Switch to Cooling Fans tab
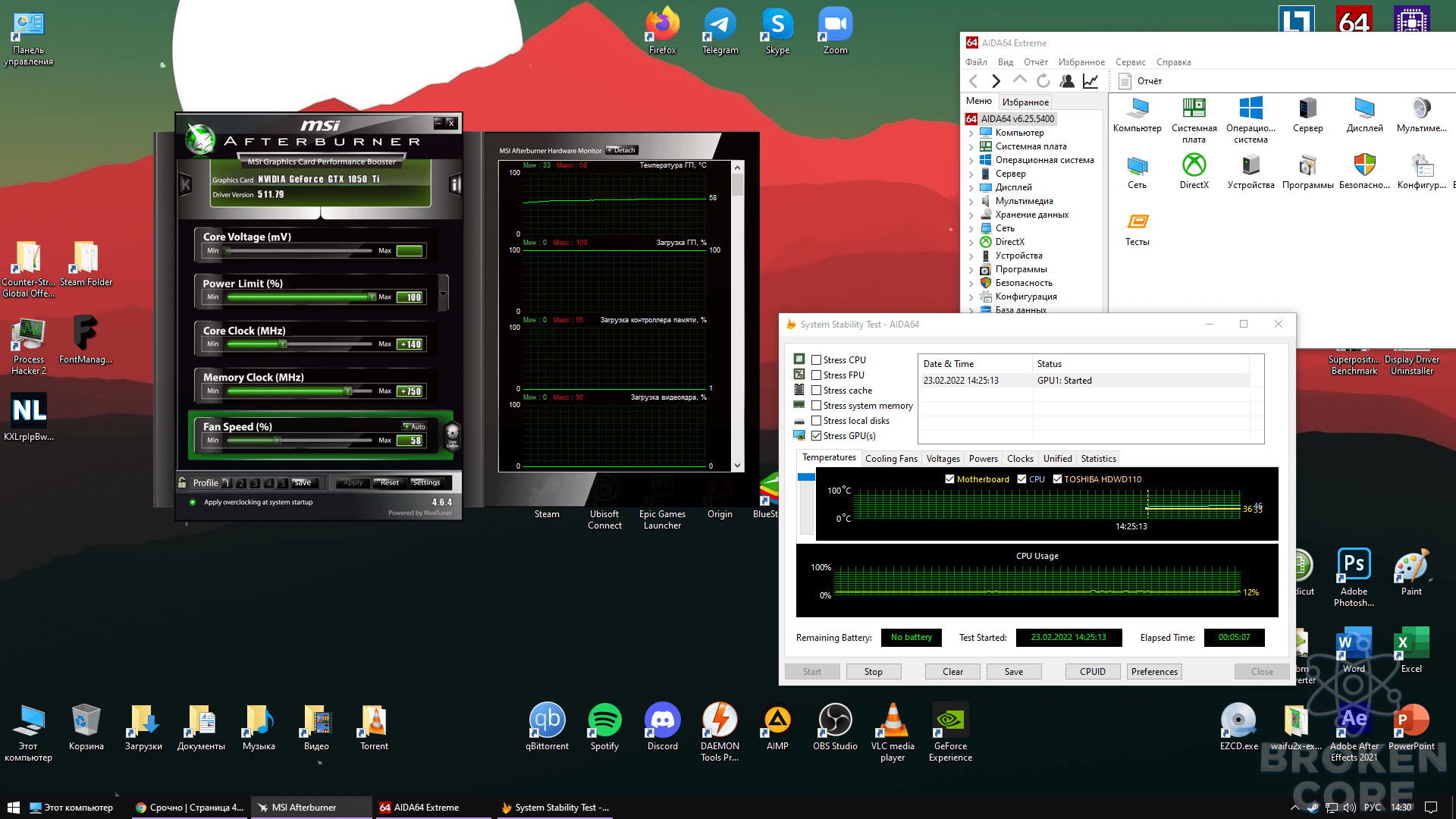This screenshot has width=1456, height=819. pyautogui.click(x=891, y=459)
